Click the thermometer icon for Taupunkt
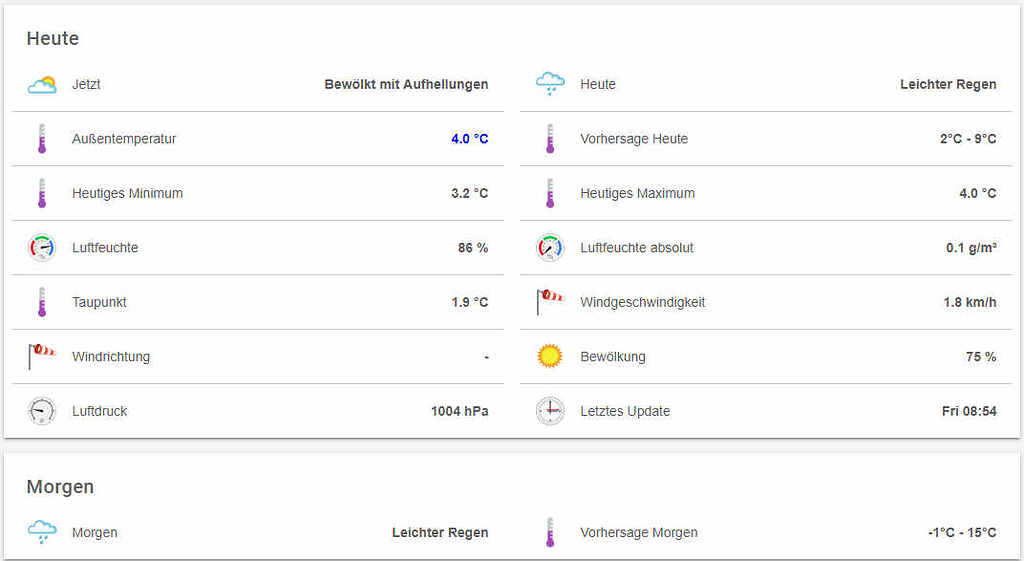Viewport: 1024px width, 561px height. [x=42, y=302]
